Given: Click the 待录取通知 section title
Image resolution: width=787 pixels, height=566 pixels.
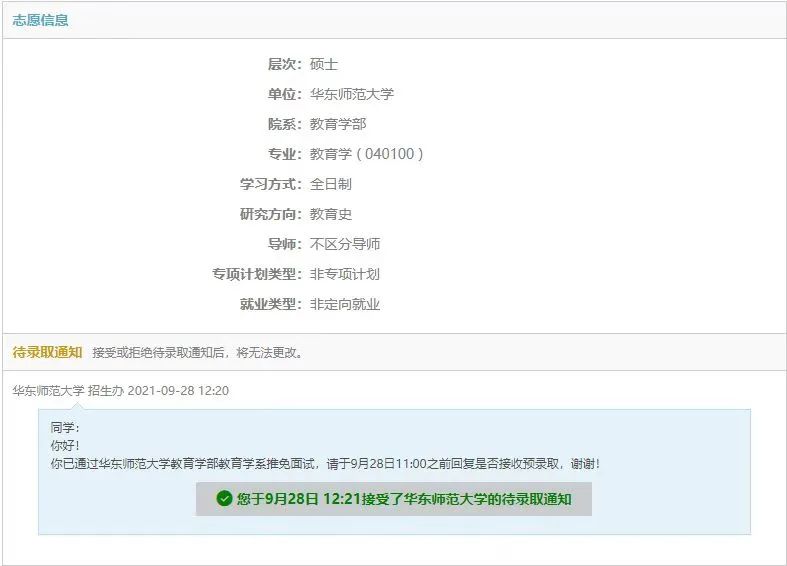Looking at the screenshot, I should tap(47, 352).
